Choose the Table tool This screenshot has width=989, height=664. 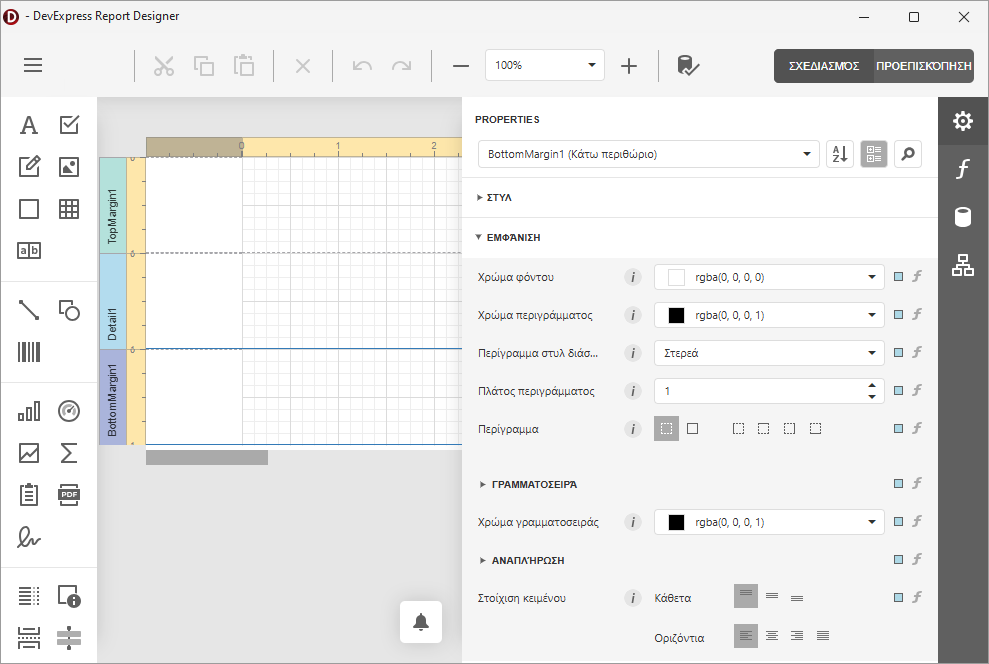[x=68, y=209]
